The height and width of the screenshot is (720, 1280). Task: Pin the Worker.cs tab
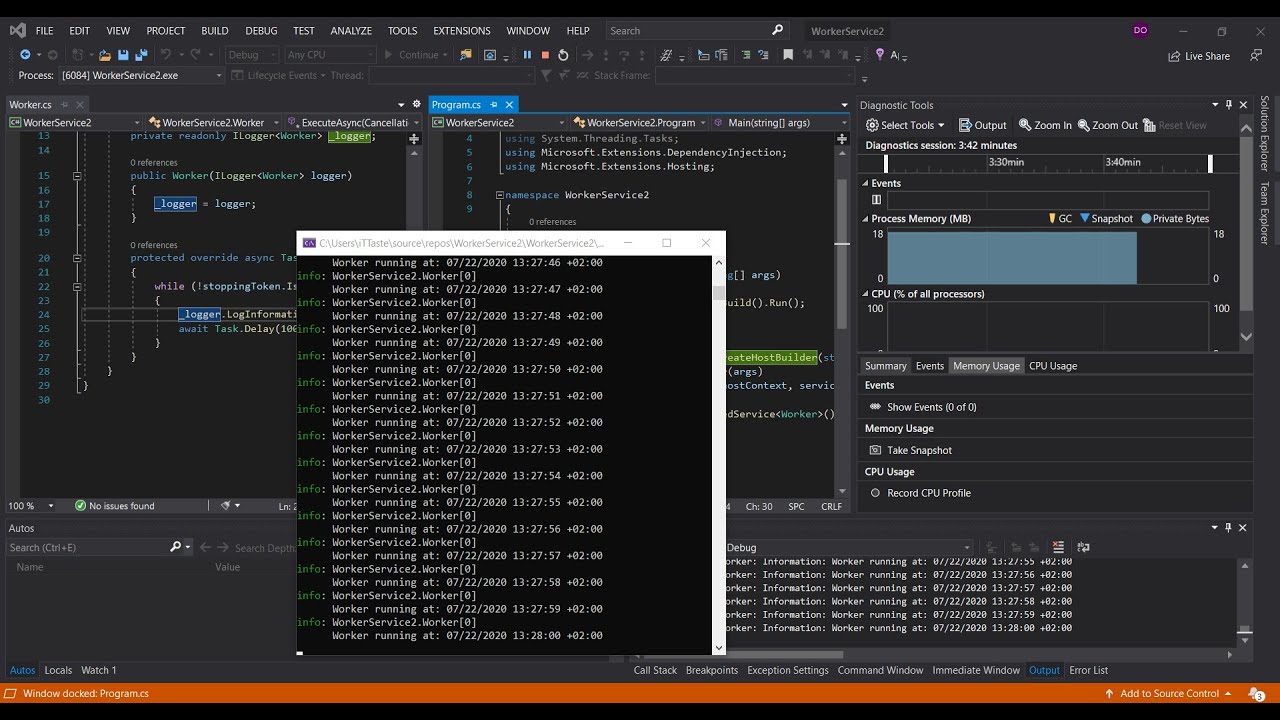(62, 104)
